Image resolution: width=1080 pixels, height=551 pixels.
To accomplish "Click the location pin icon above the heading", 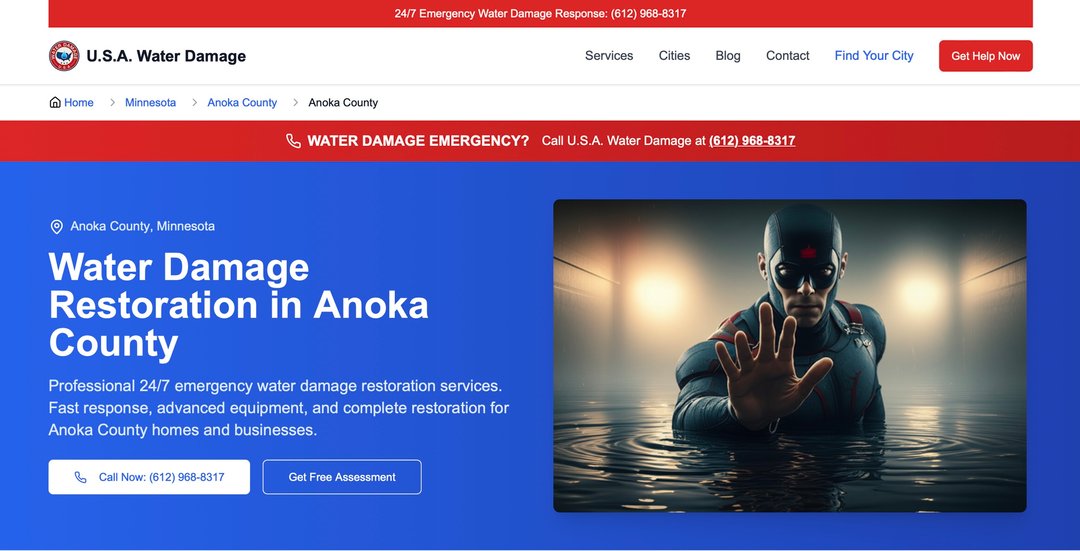I will (56, 227).
